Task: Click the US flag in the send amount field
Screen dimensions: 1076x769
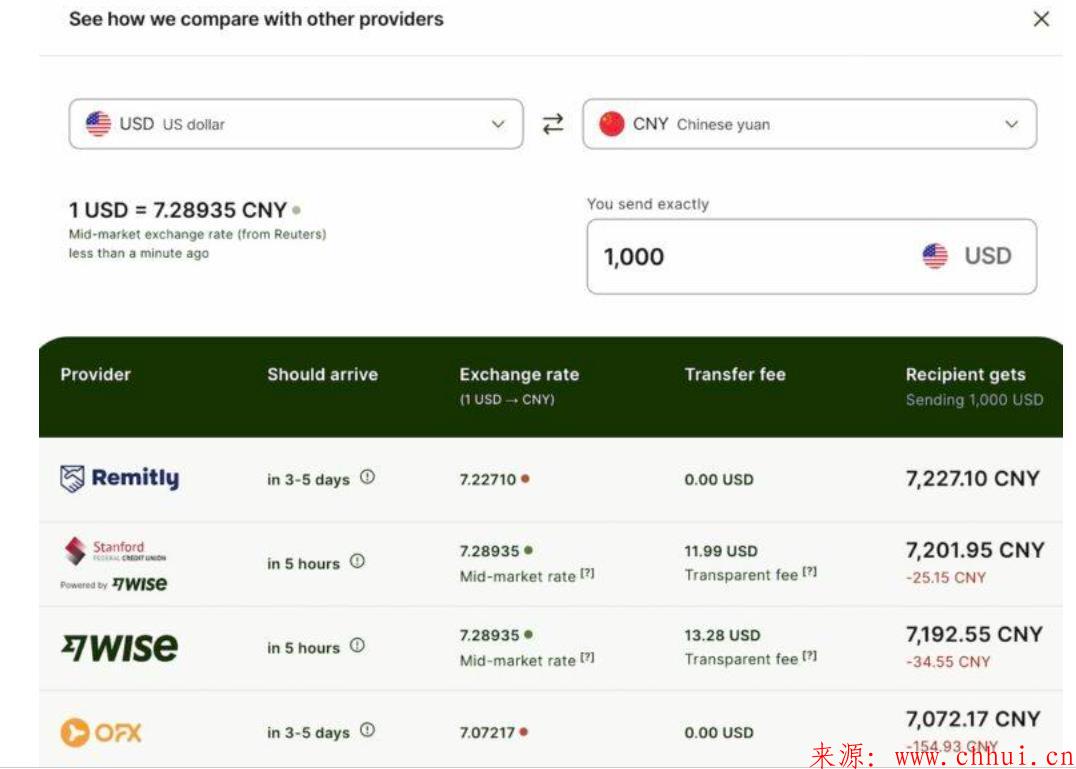Action: coord(935,257)
